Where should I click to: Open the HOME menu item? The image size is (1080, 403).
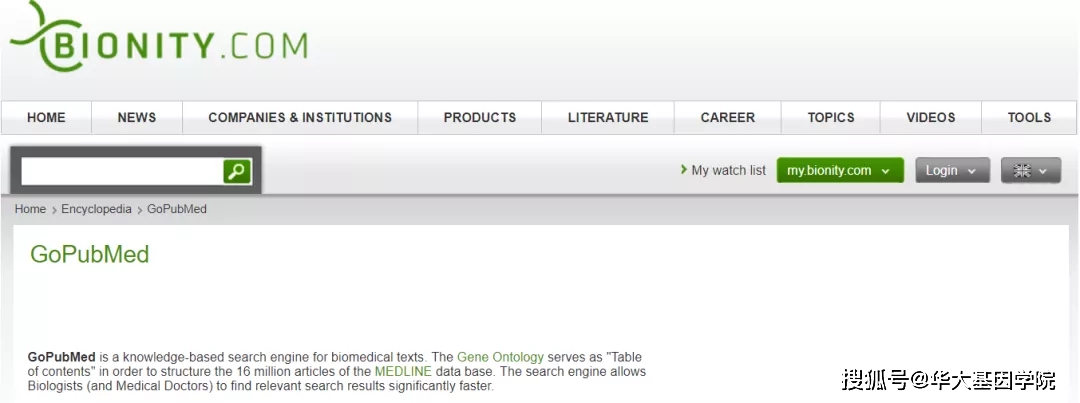click(46, 118)
